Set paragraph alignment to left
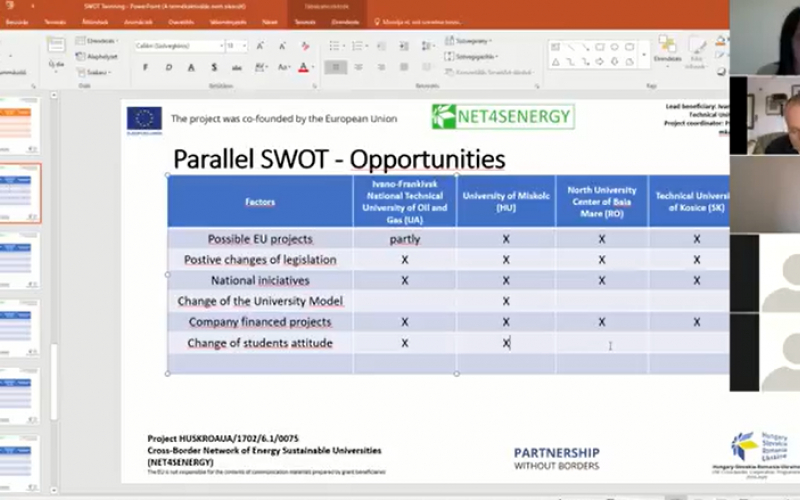800x500 pixels. tap(336, 67)
